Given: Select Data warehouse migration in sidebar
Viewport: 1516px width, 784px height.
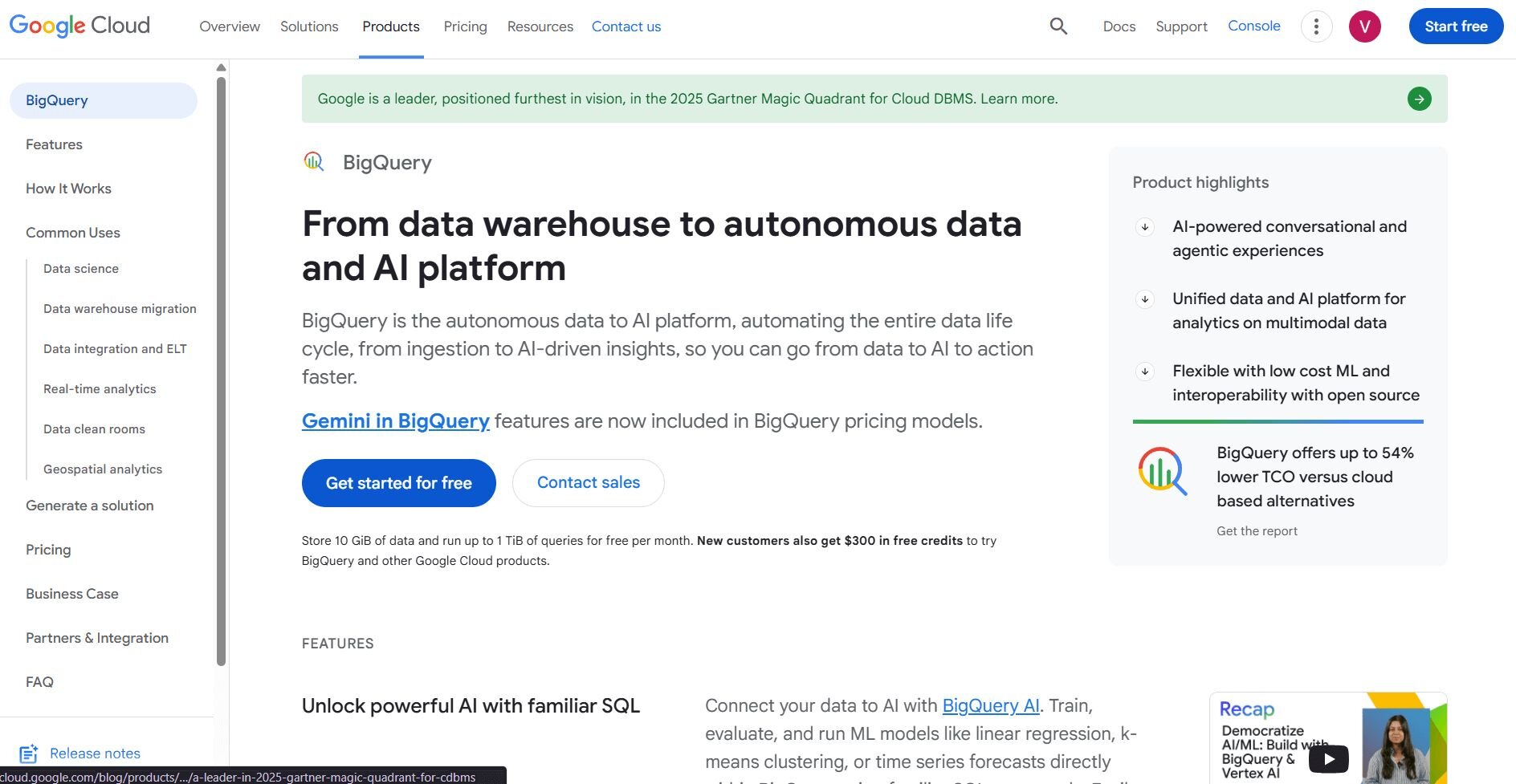Looking at the screenshot, I should (x=120, y=309).
